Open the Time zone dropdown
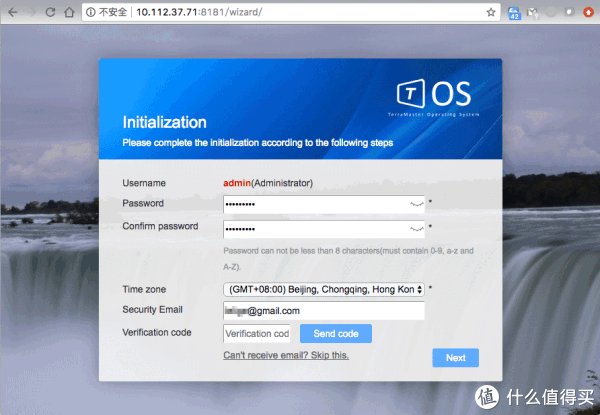 click(324, 289)
